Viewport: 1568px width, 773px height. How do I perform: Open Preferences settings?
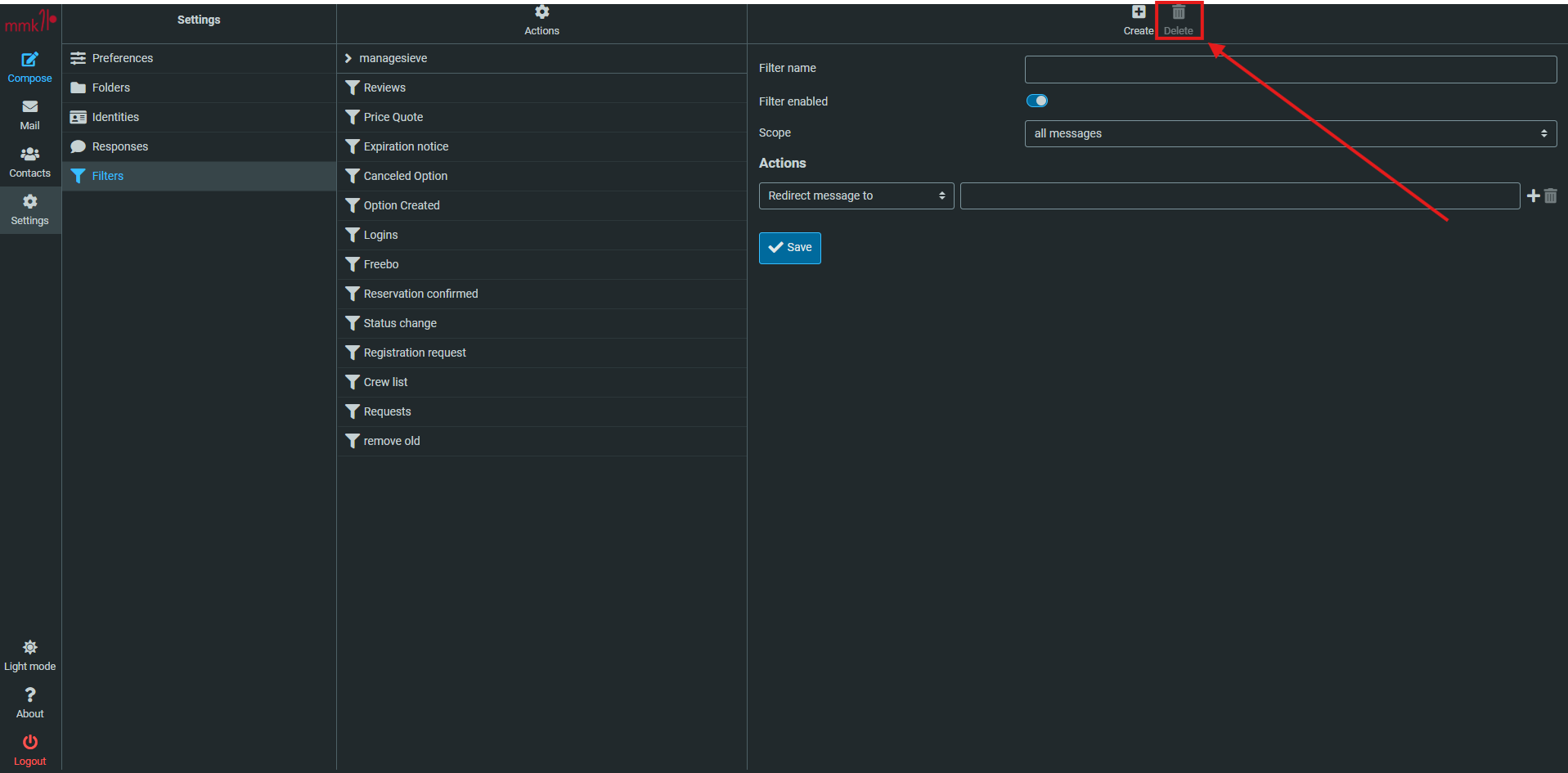(199, 58)
